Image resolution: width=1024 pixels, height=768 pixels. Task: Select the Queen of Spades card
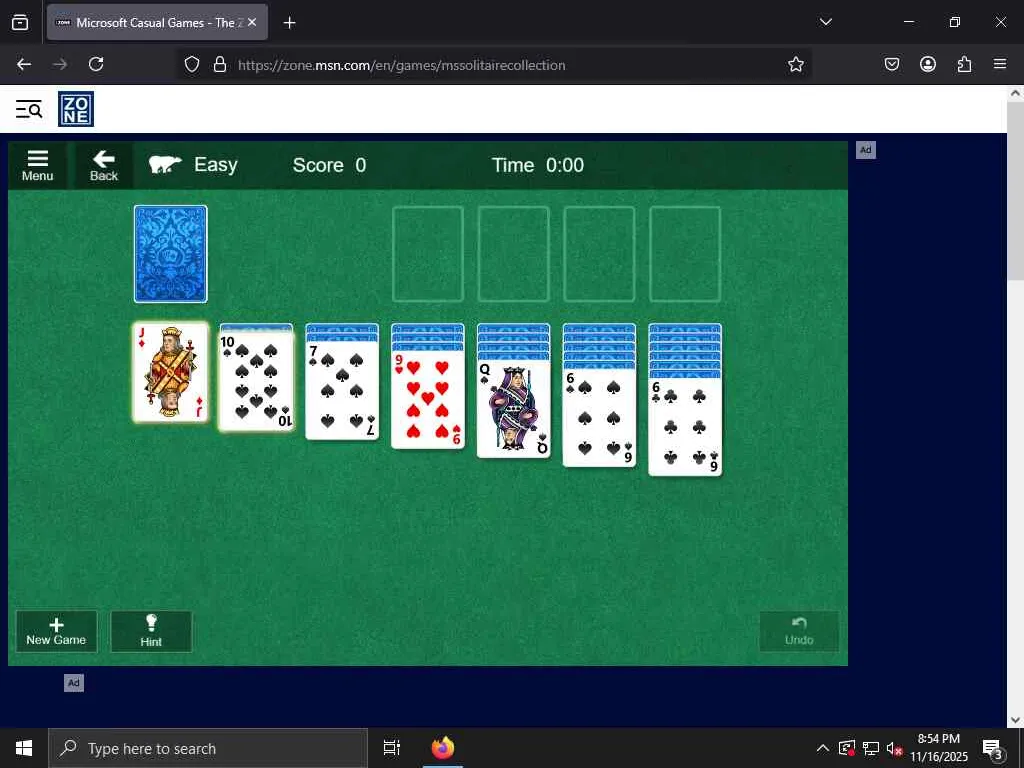click(513, 409)
